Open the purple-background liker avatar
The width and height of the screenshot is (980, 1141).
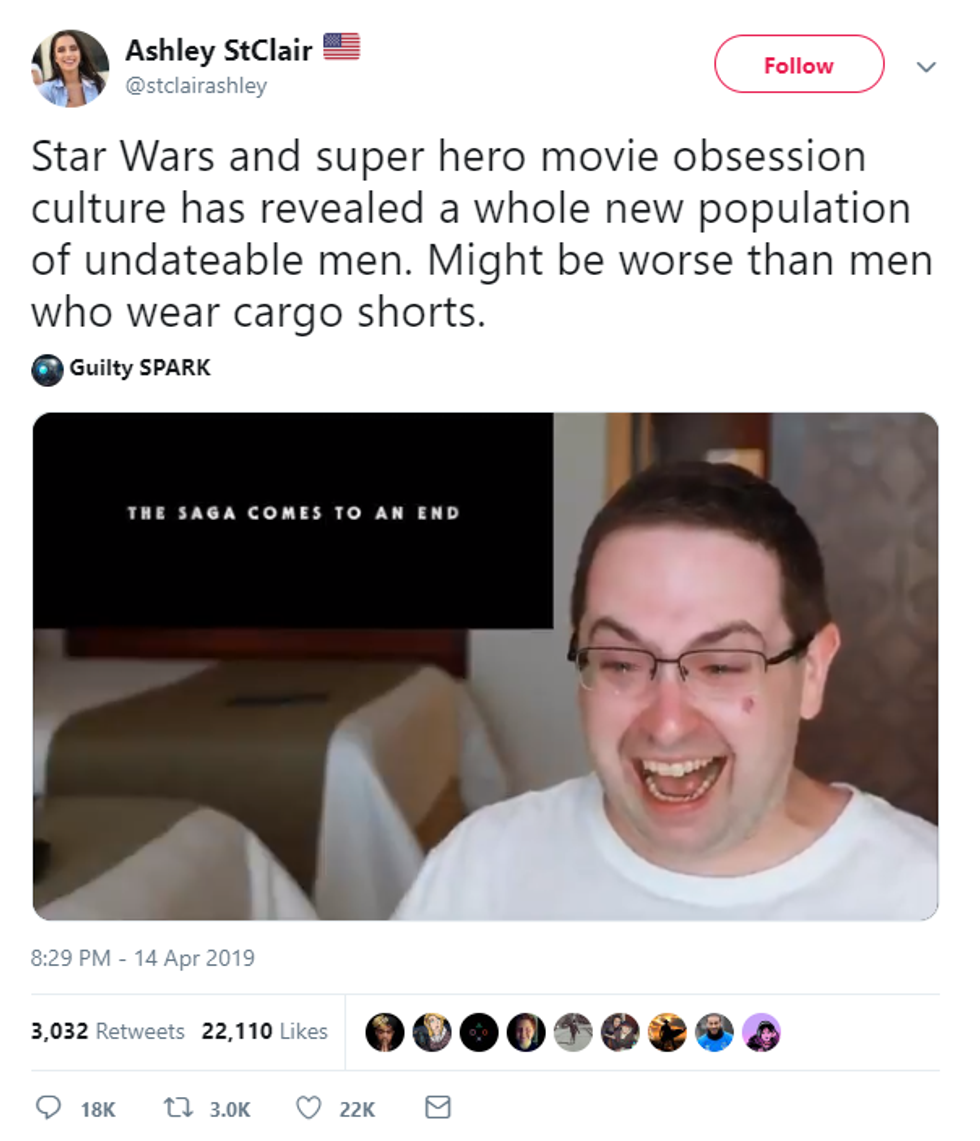(761, 1032)
